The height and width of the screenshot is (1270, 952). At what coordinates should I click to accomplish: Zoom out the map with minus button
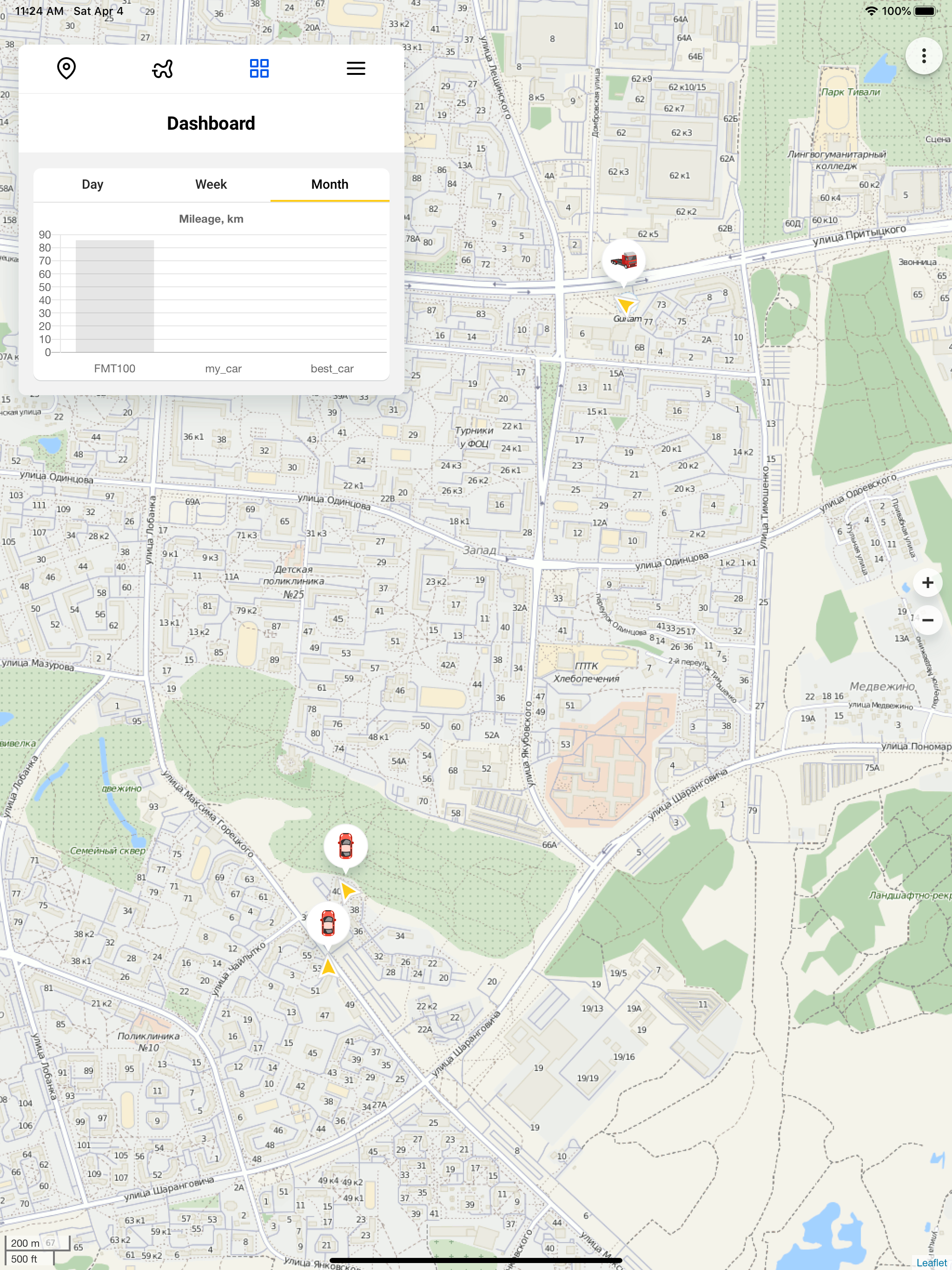927,620
